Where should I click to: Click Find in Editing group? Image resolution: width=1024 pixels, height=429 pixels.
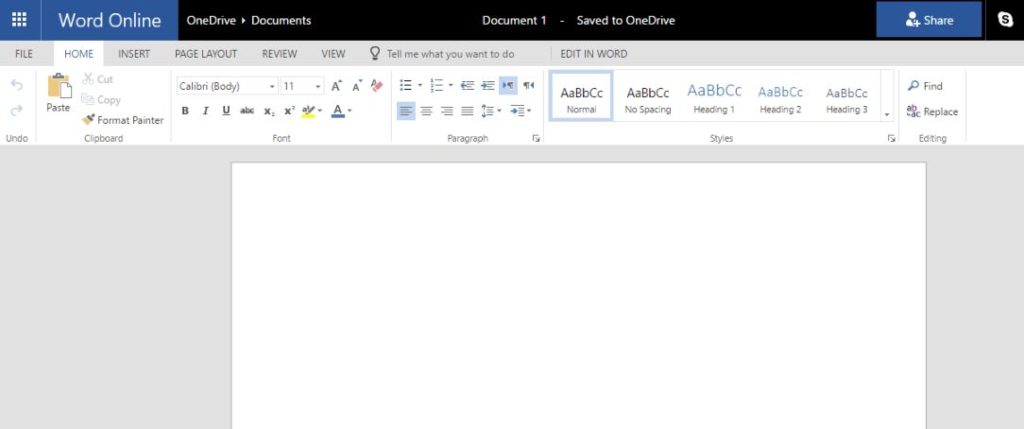[x=925, y=86]
